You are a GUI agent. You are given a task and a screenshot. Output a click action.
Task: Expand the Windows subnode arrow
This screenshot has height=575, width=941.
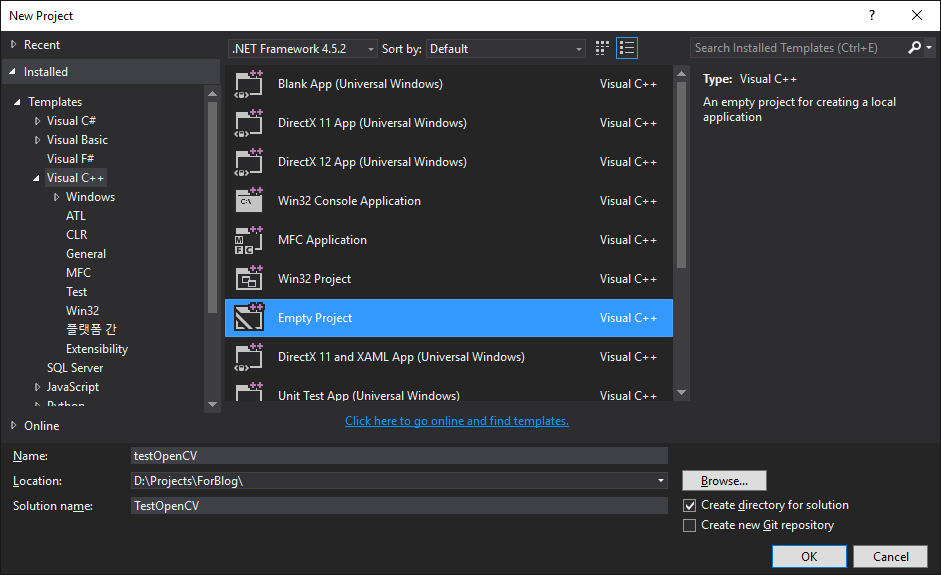coord(56,197)
